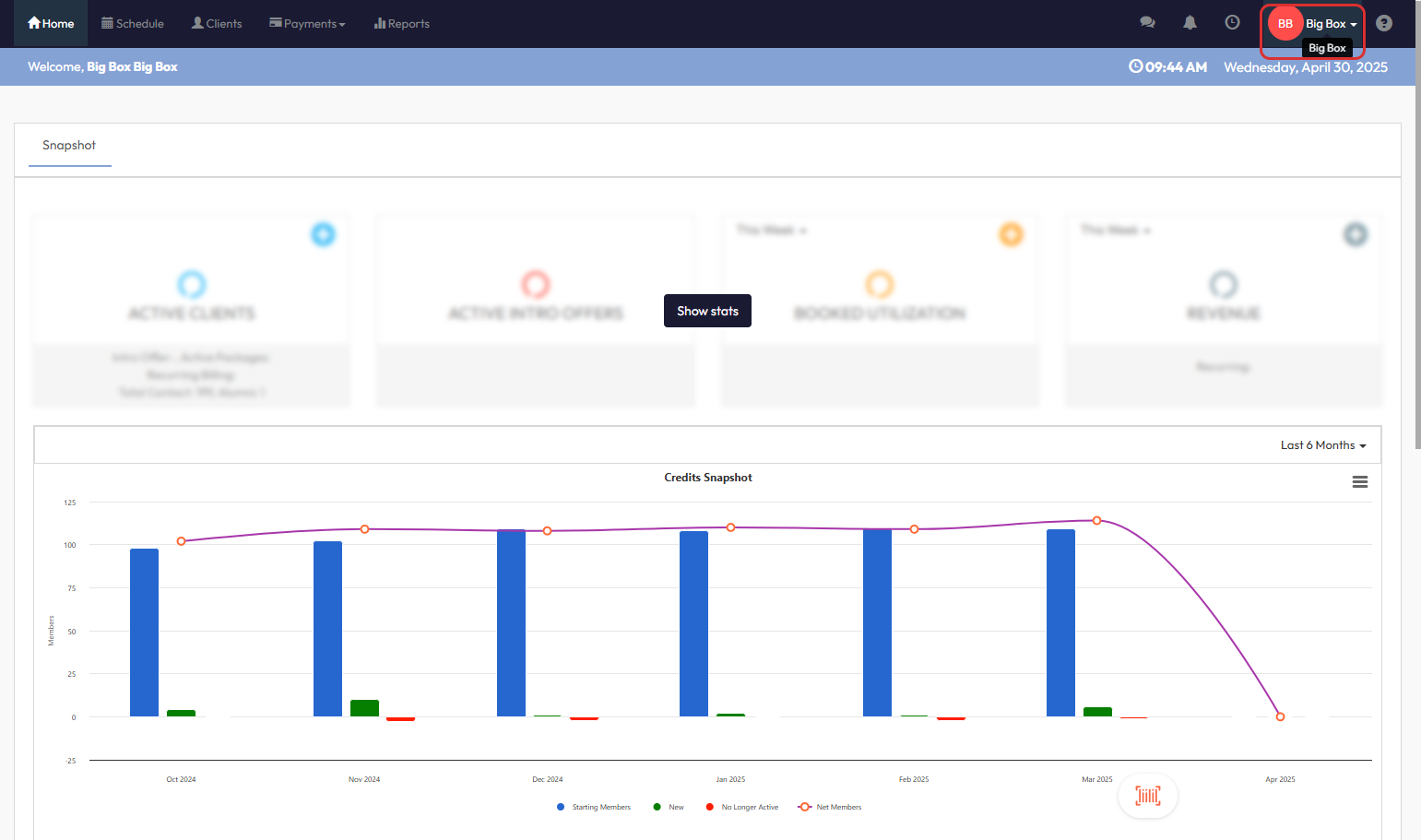
Task: Expand the Big Box account dropdown
Action: click(1331, 24)
